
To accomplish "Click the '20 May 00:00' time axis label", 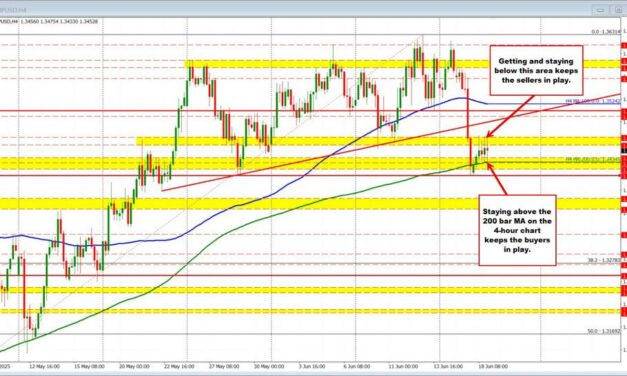I will (x=134, y=366).
